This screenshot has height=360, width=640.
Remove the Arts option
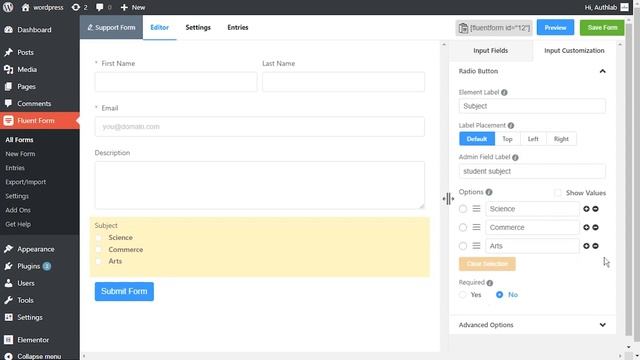click(x=596, y=246)
